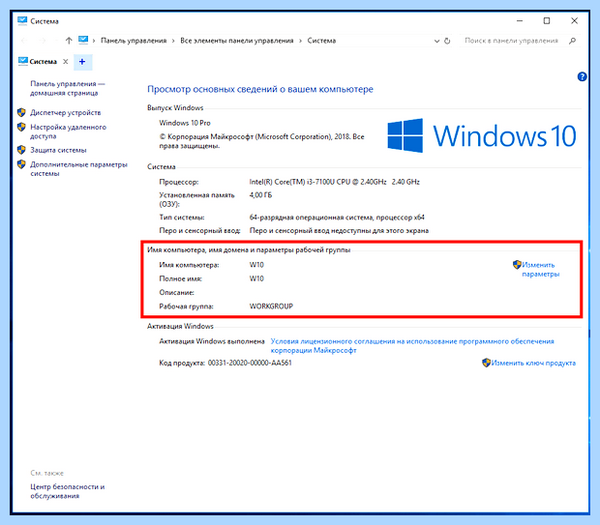Viewport: 600px width, 525px height.
Task: Click the help question mark icon
Action: [582, 77]
